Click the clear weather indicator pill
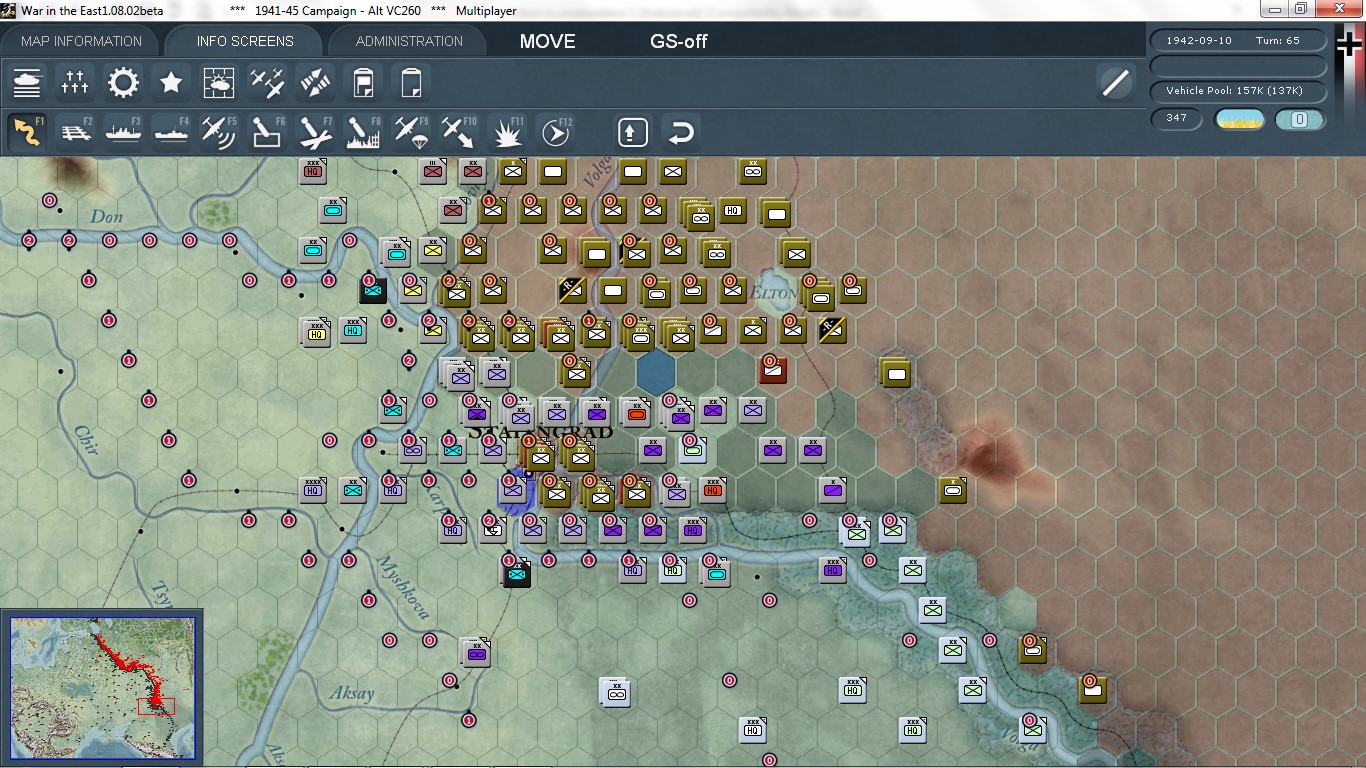This screenshot has width=1366, height=768. [x=1239, y=119]
